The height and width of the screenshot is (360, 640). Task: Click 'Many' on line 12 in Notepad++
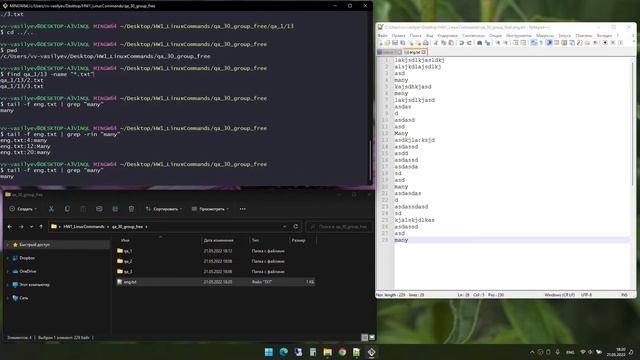tap(401, 133)
